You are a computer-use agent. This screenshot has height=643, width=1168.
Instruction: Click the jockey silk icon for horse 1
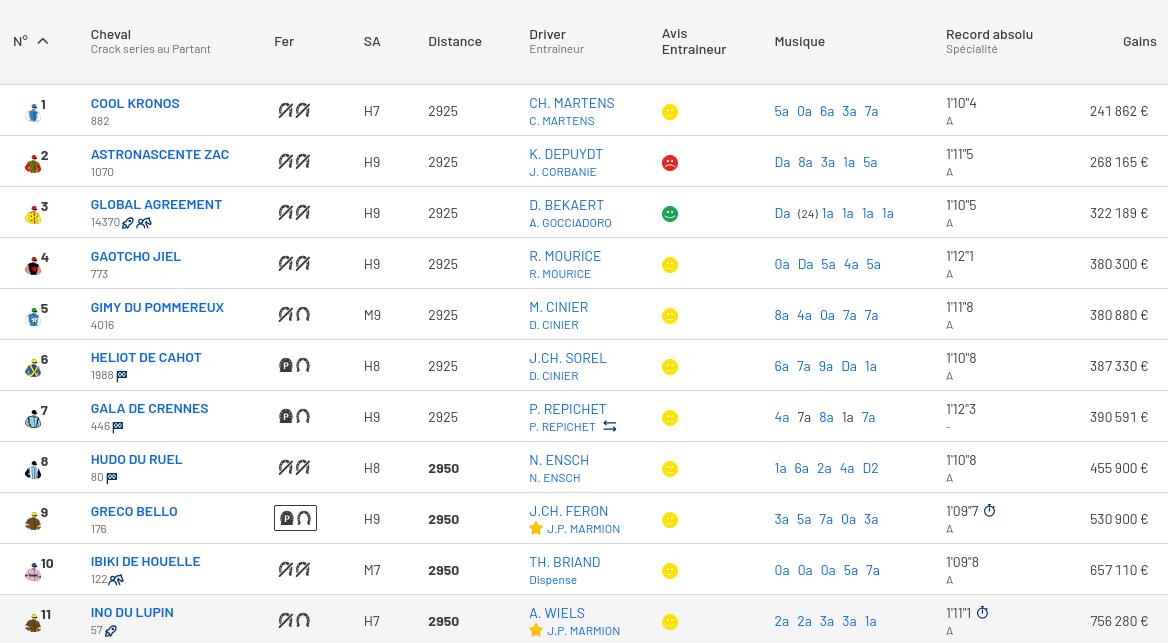point(33,113)
